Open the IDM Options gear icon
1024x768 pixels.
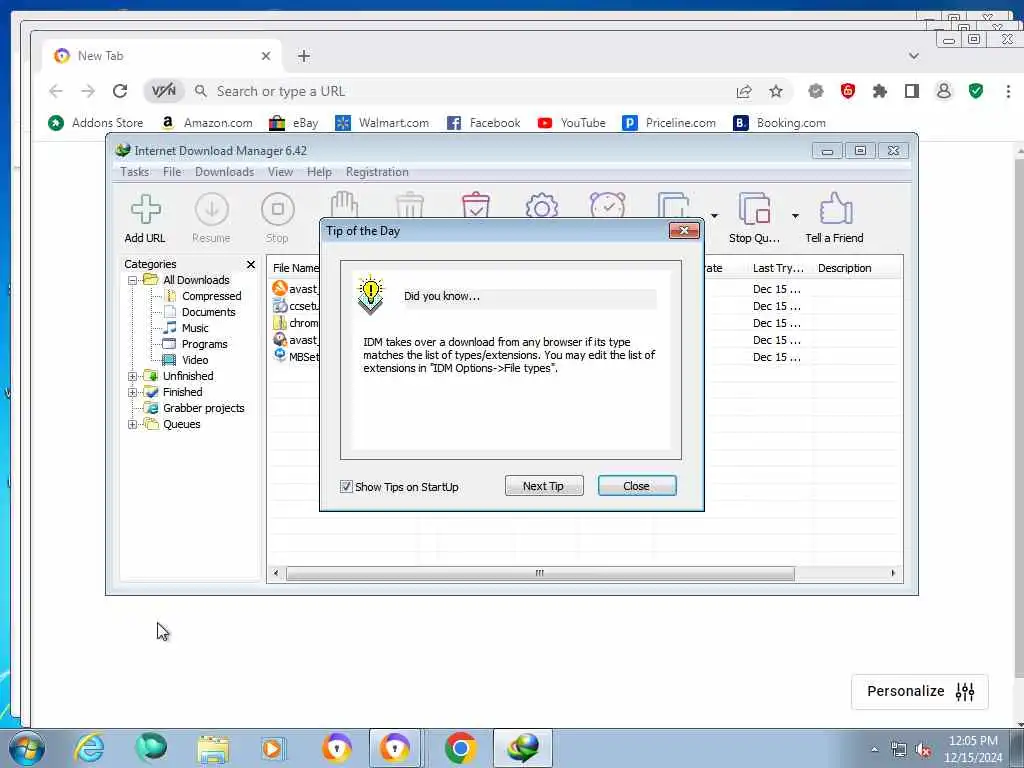pyautogui.click(x=541, y=205)
